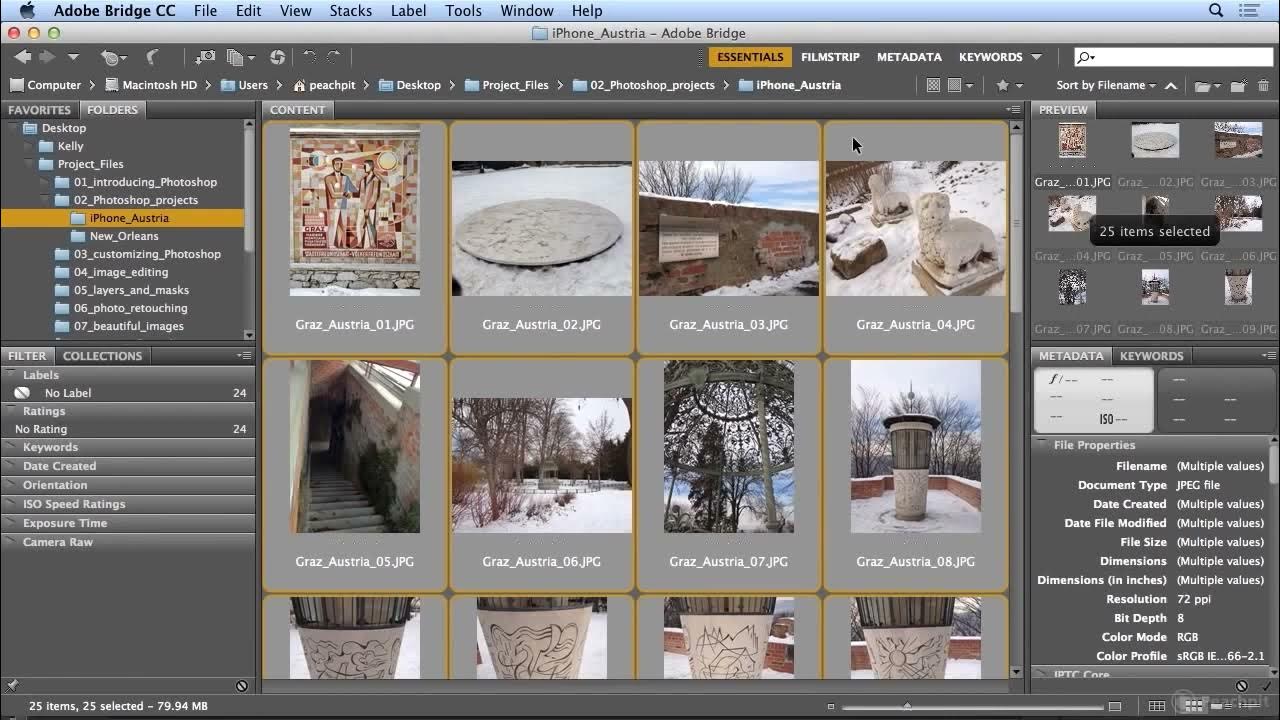
Task: Clear filter icon in Filter panel
Action: point(242,686)
